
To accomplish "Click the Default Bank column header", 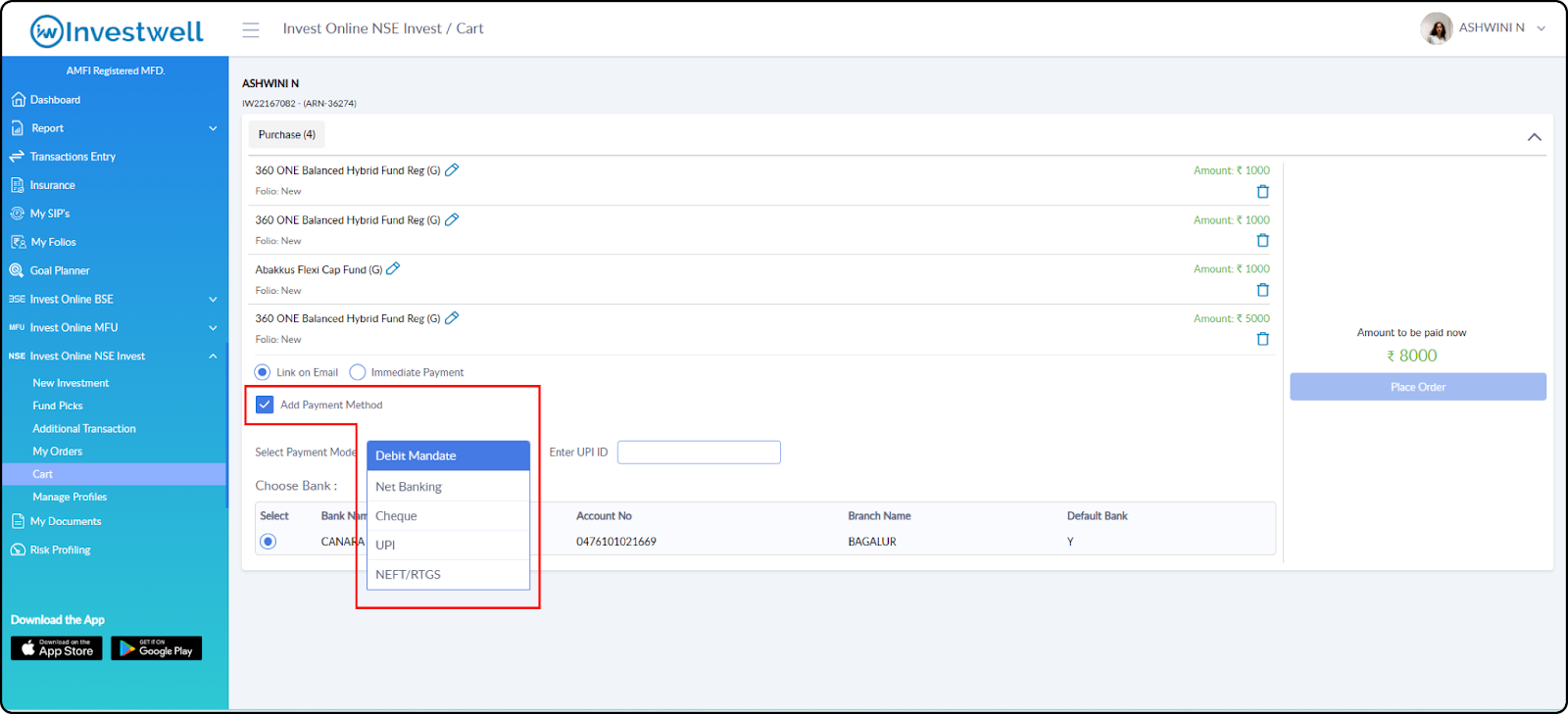I will point(1098,516).
